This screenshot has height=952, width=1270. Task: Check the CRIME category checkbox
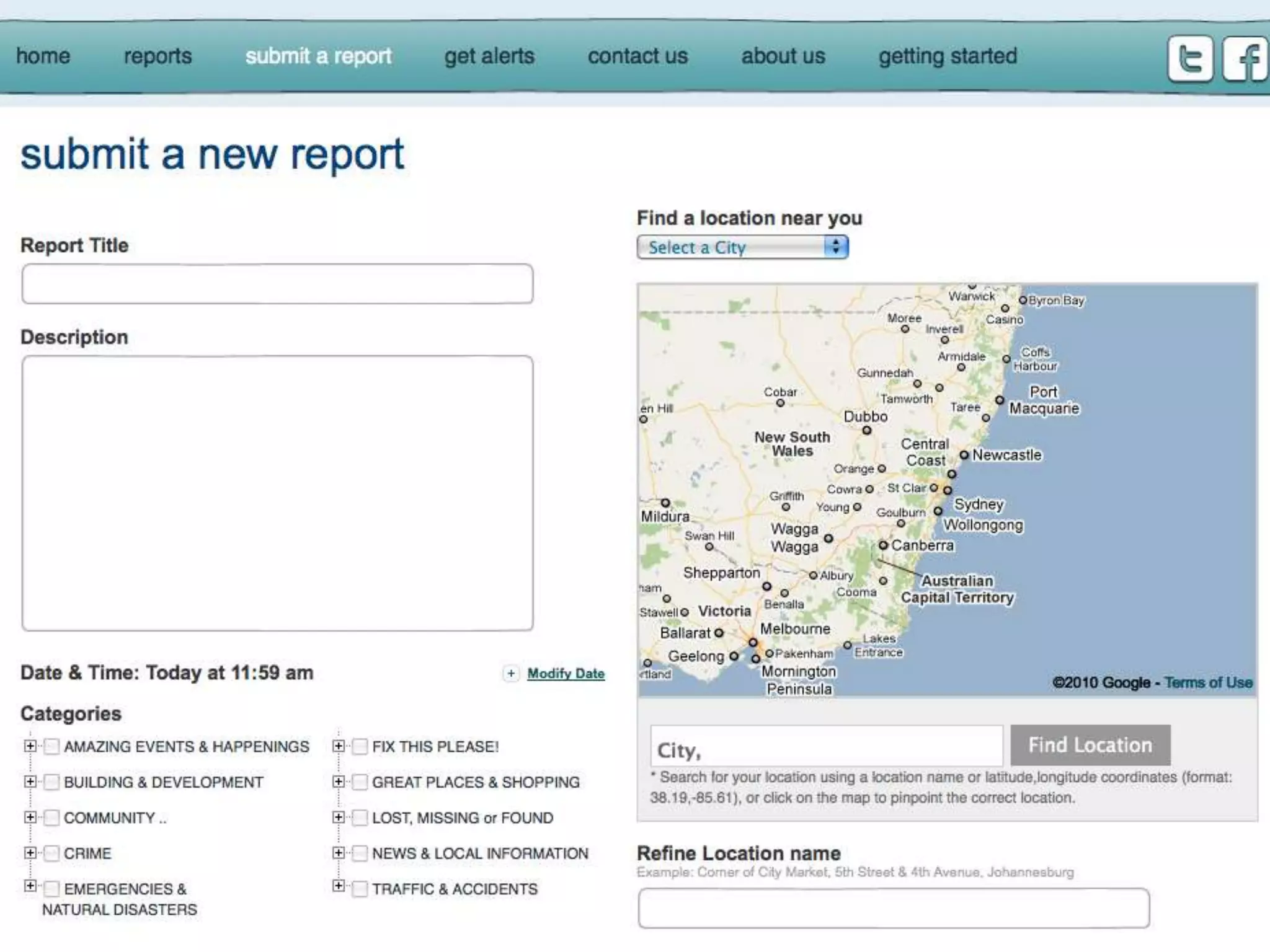click(53, 853)
